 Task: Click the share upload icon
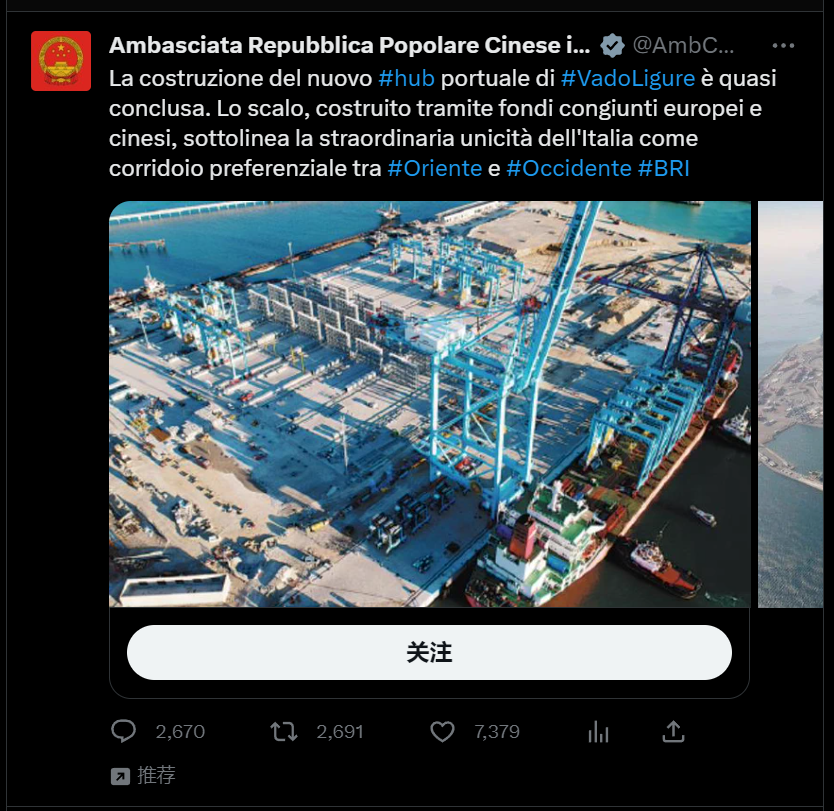click(673, 732)
